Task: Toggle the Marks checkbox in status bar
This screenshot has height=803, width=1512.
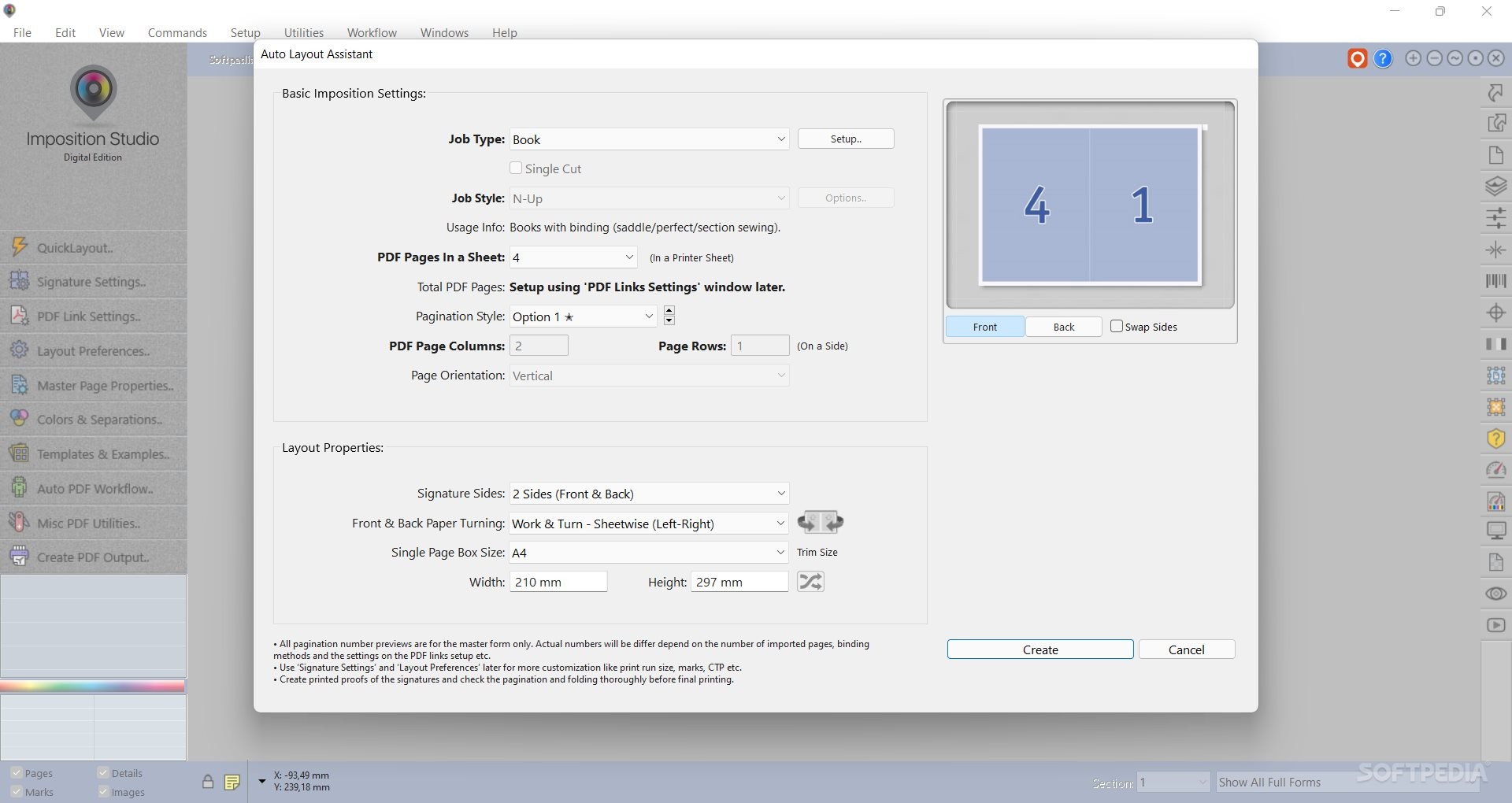Action: coord(16,792)
